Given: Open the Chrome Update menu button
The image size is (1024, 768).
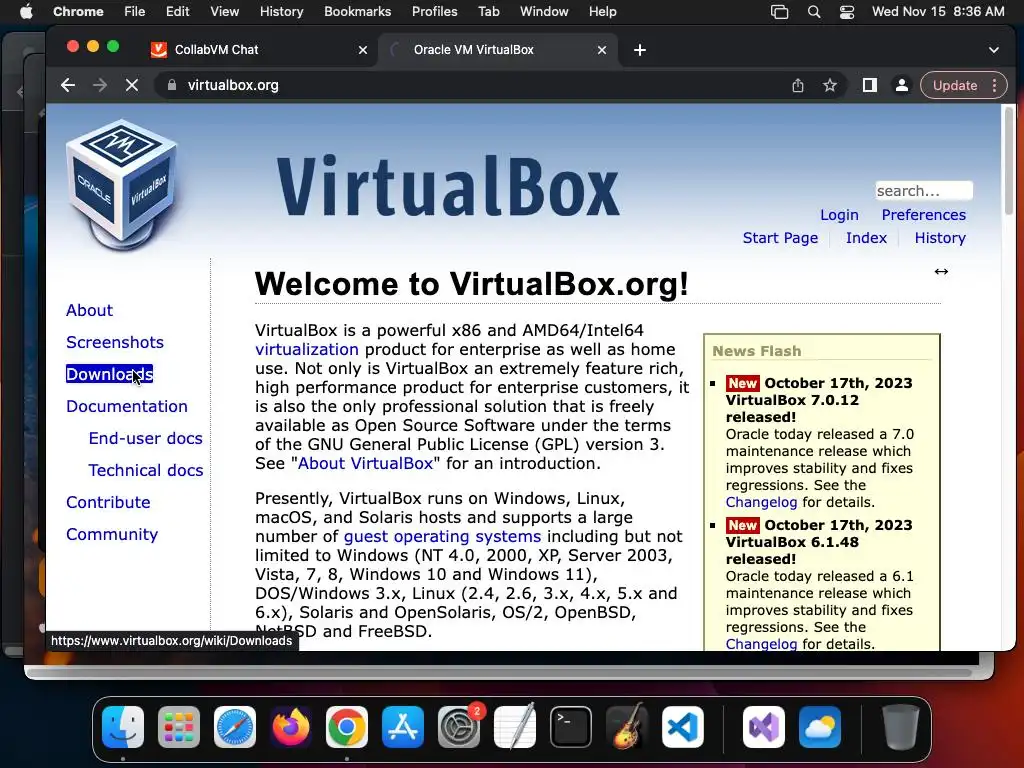Looking at the screenshot, I should [x=964, y=86].
